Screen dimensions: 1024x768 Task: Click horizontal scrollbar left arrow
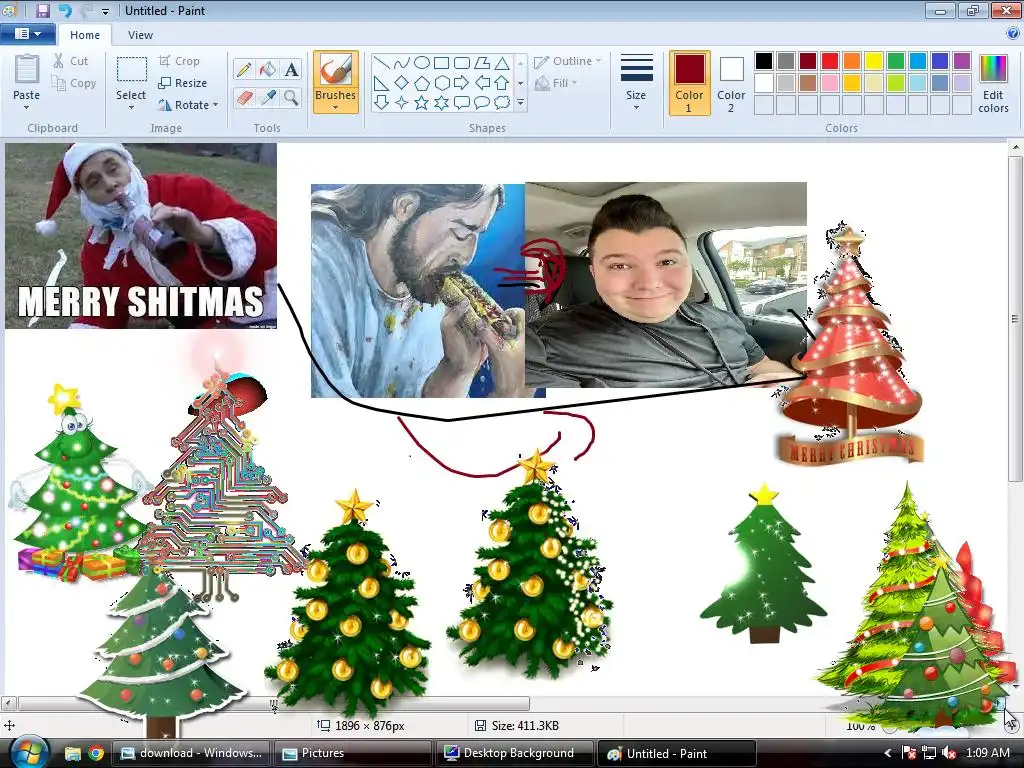coord(8,703)
